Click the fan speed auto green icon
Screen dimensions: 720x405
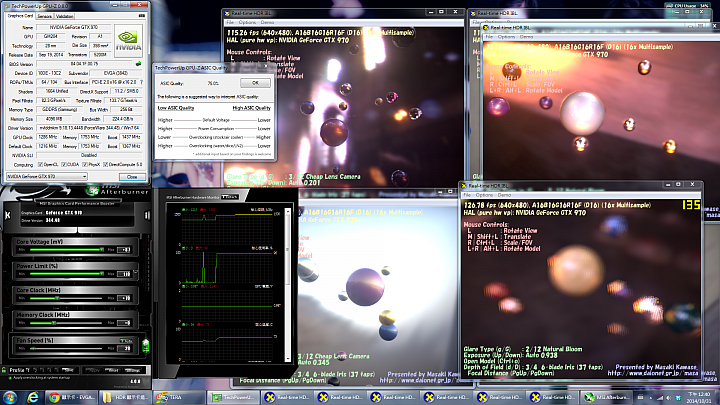click(146, 345)
